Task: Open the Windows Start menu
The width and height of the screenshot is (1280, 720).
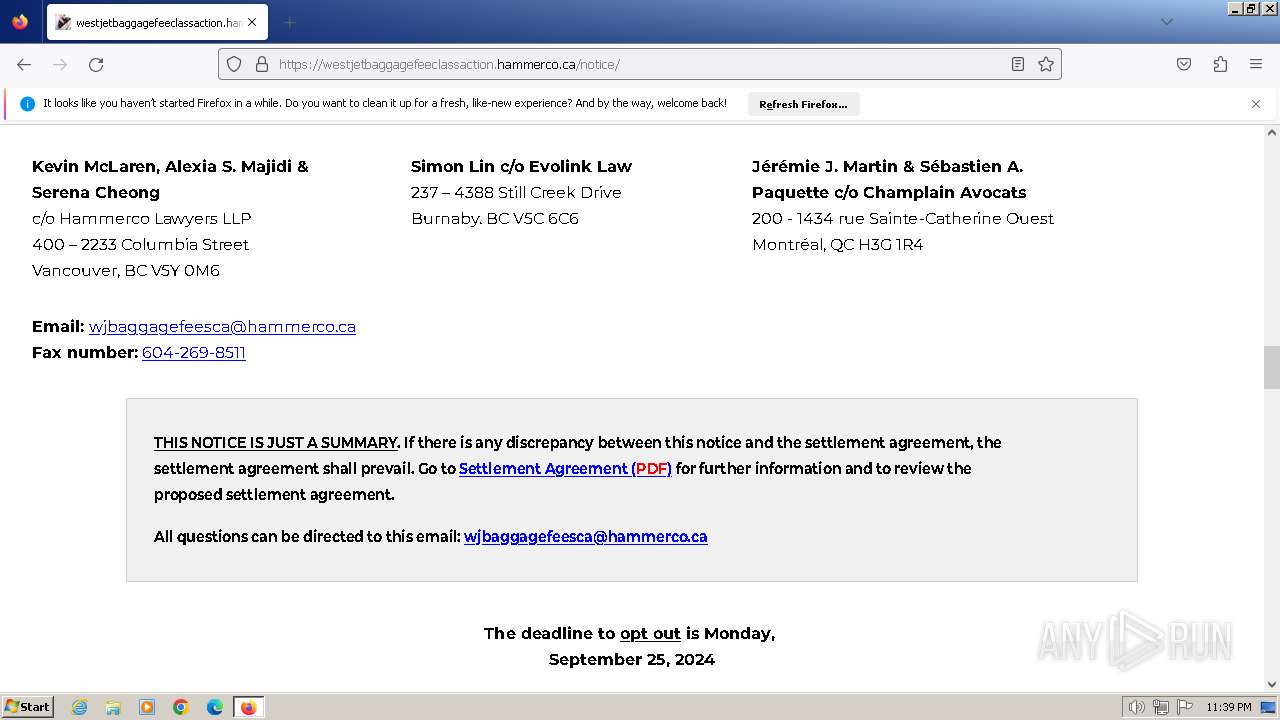Action: (28, 707)
